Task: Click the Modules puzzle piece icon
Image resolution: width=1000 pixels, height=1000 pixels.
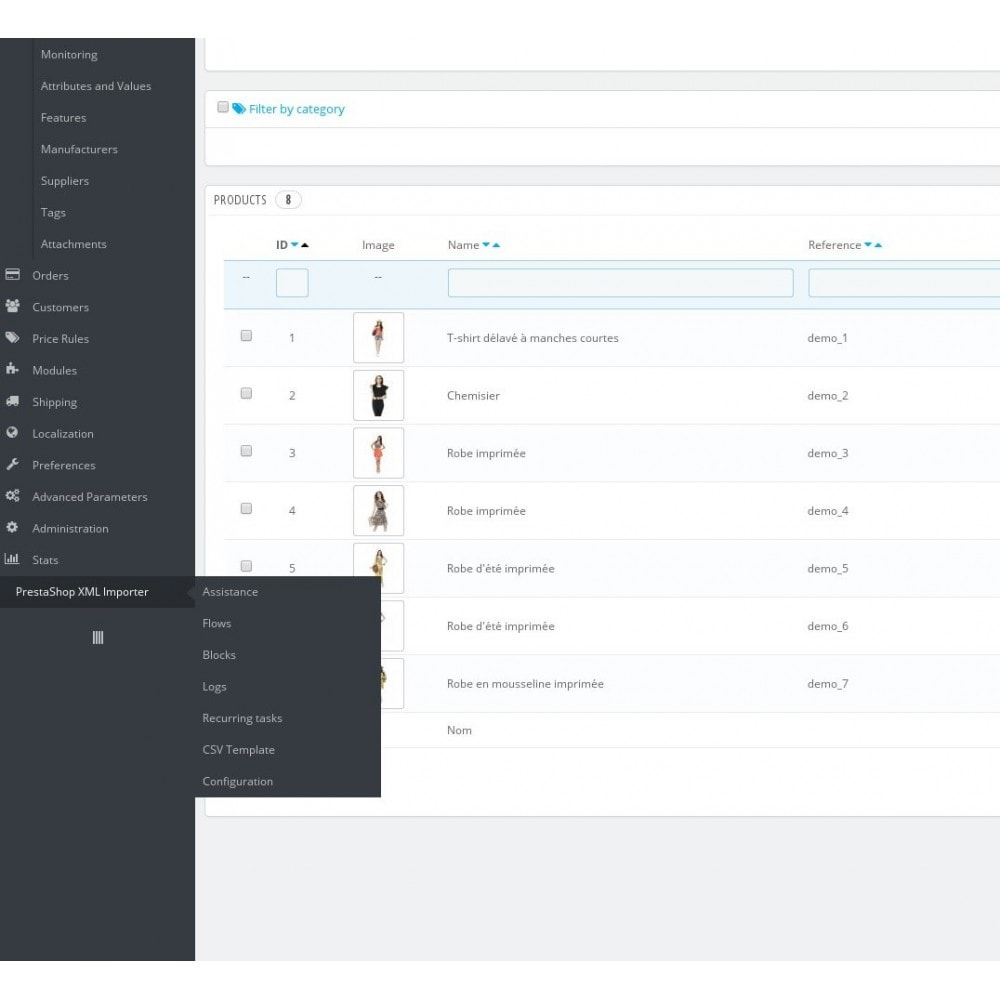Action: (12, 369)
